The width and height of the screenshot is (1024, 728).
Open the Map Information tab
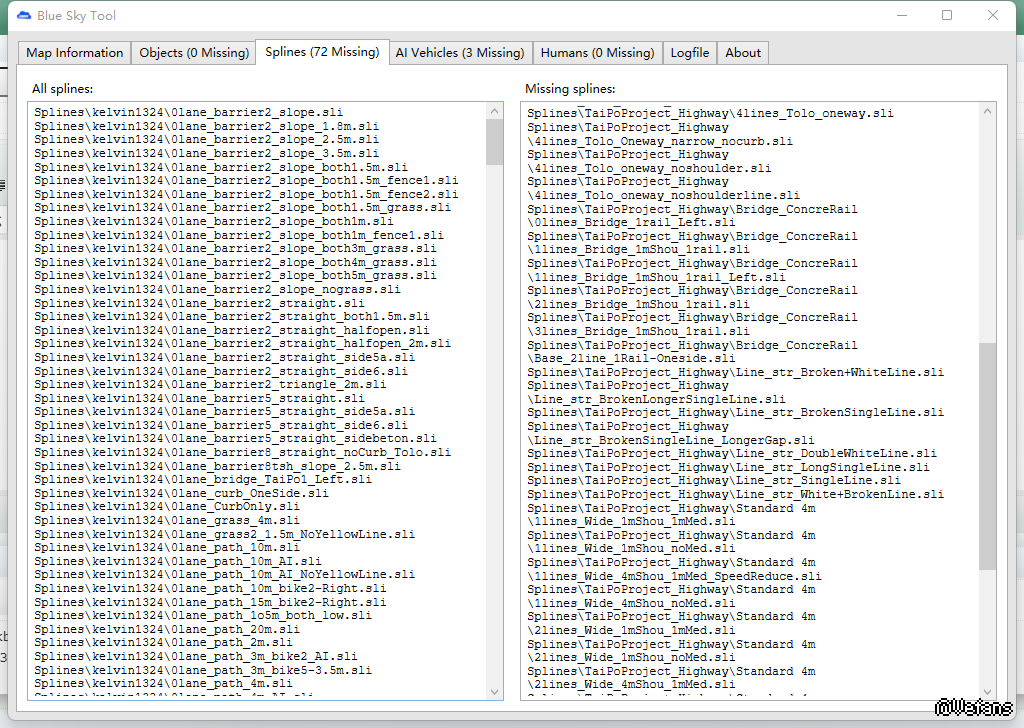(x=75, y=53)
